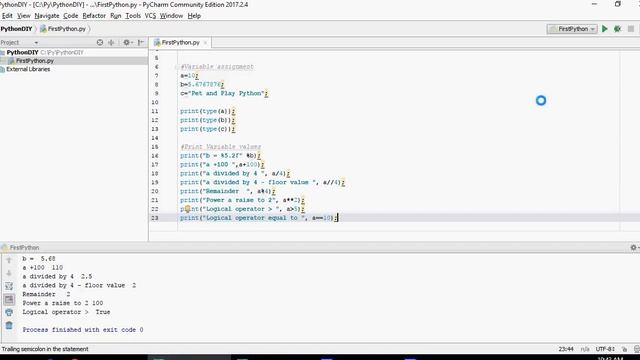Click Scroll from Source icon in Project panel
This screenshot has height=360, width=640.
coord(100,42)
